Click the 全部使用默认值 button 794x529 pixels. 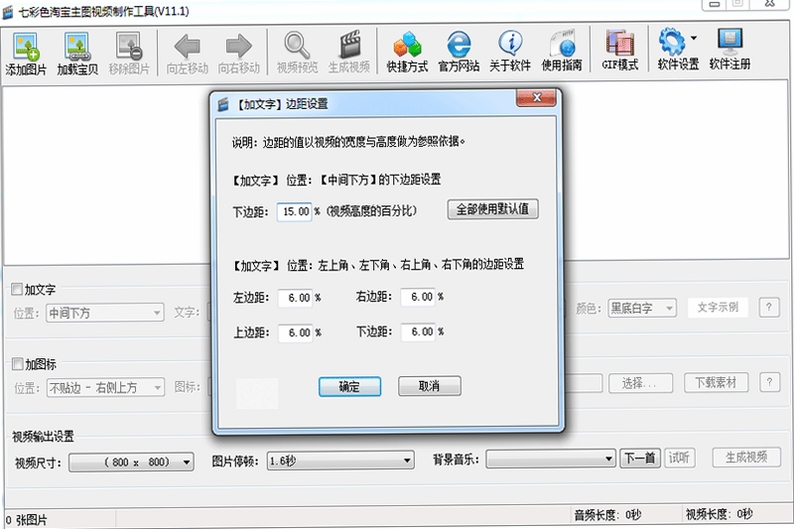click(x=493, y=209)
